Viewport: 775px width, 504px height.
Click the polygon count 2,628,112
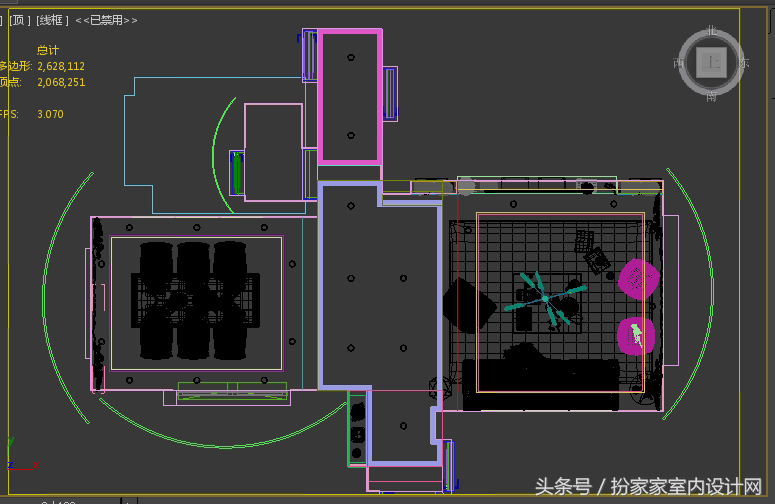[61, 66]
